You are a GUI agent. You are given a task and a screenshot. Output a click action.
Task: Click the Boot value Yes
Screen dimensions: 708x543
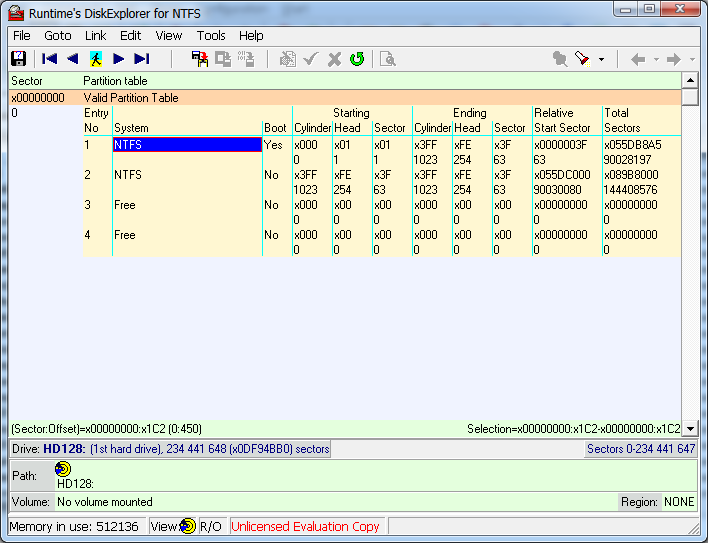click(x=273, y=145)
